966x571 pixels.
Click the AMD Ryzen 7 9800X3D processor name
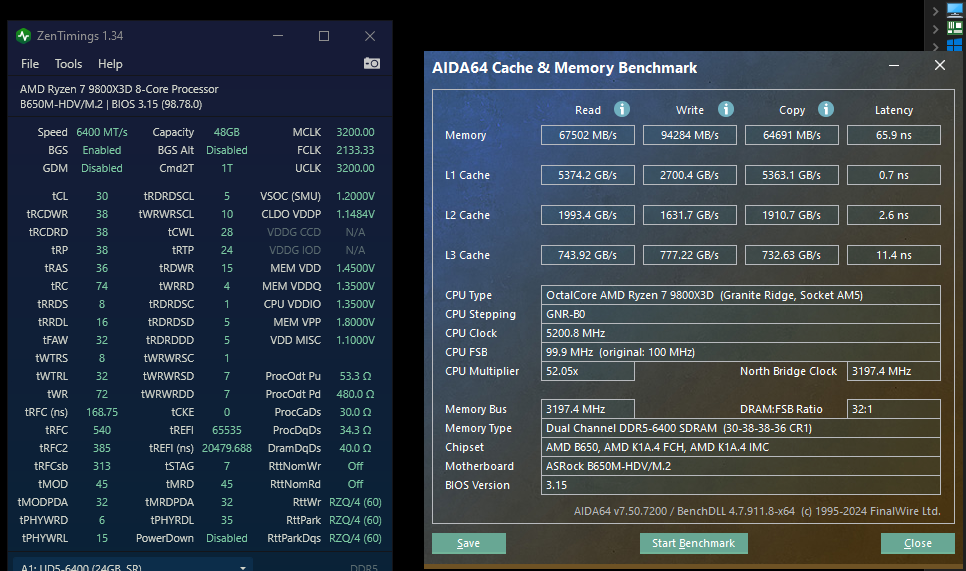119,89
